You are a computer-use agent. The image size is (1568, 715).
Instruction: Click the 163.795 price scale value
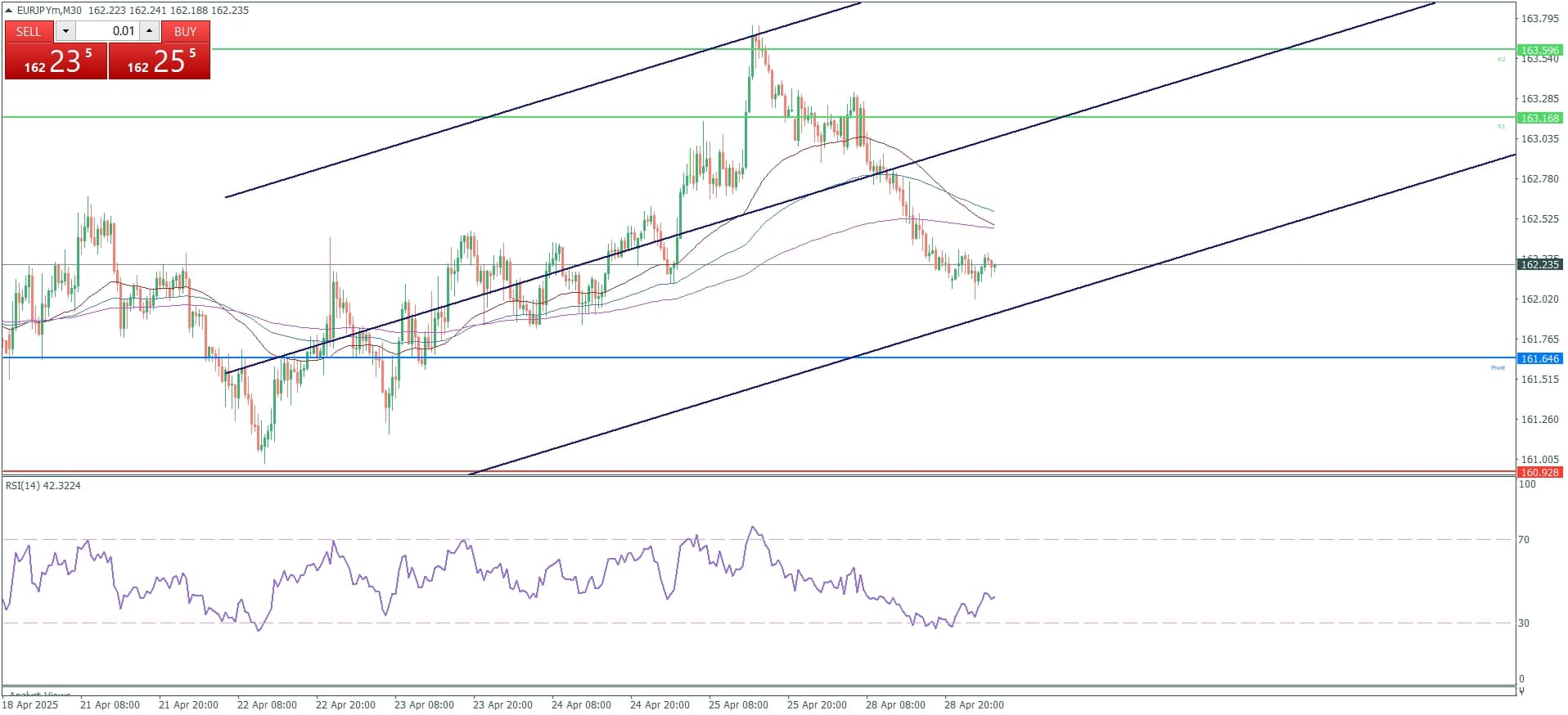tap(1539, 18)
